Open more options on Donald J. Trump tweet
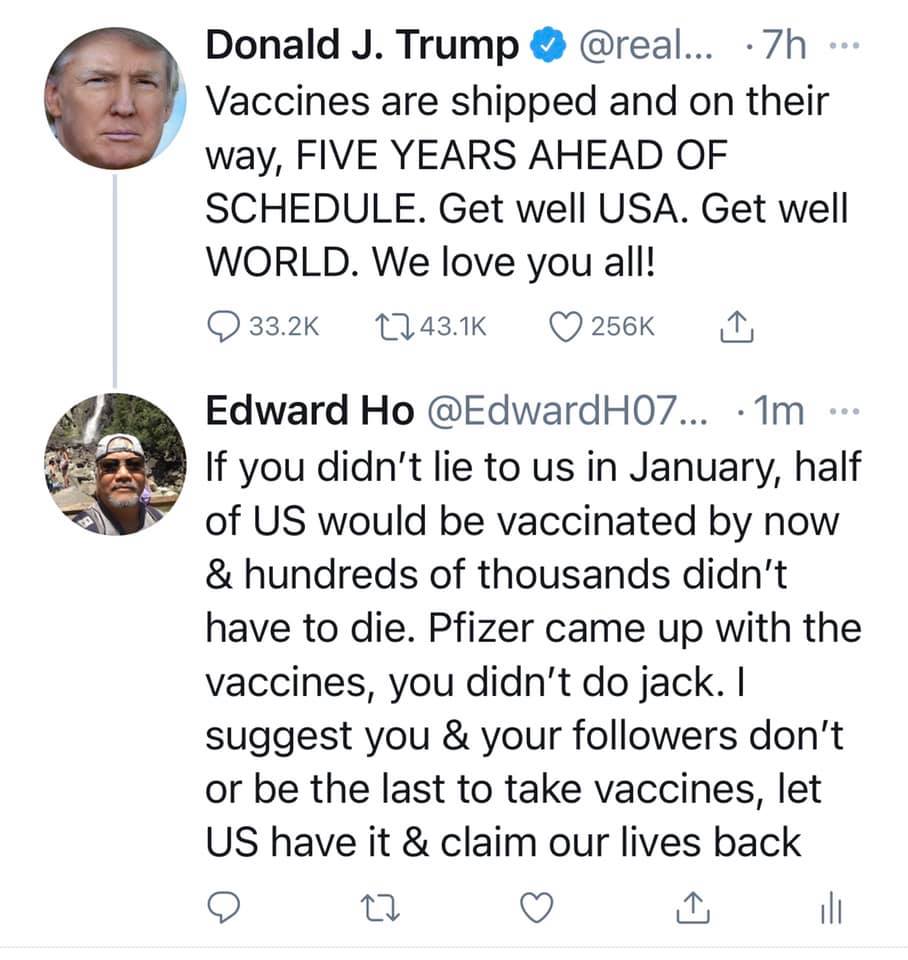The width and height of the screenshot is (908, 960). point(842,46)
